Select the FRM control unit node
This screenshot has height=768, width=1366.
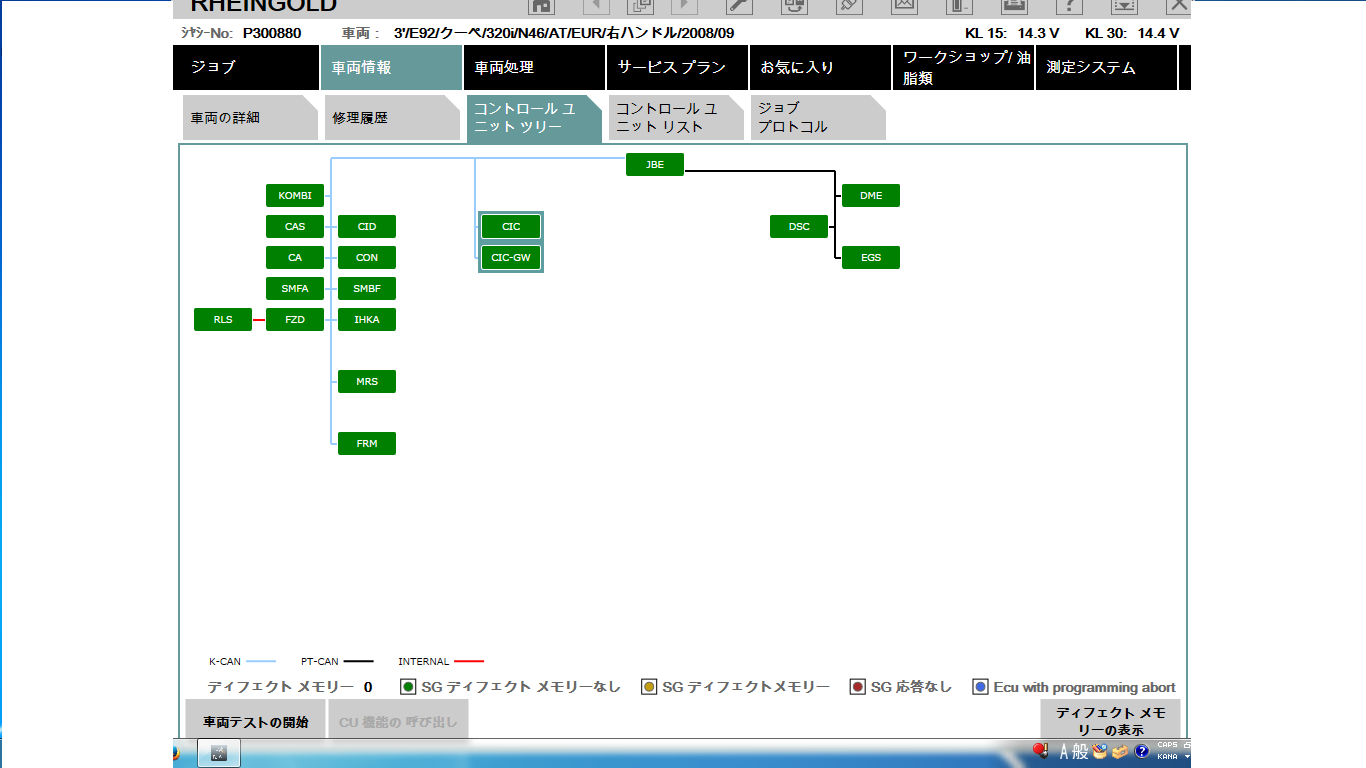(x=367, y=443)
